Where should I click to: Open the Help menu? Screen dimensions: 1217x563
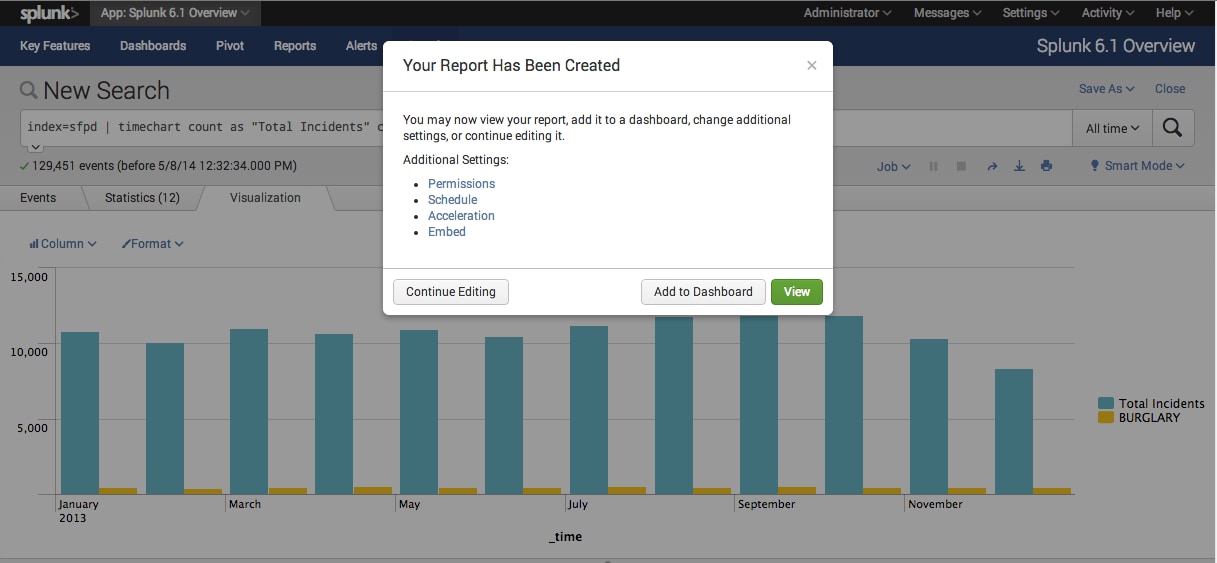1175,13
